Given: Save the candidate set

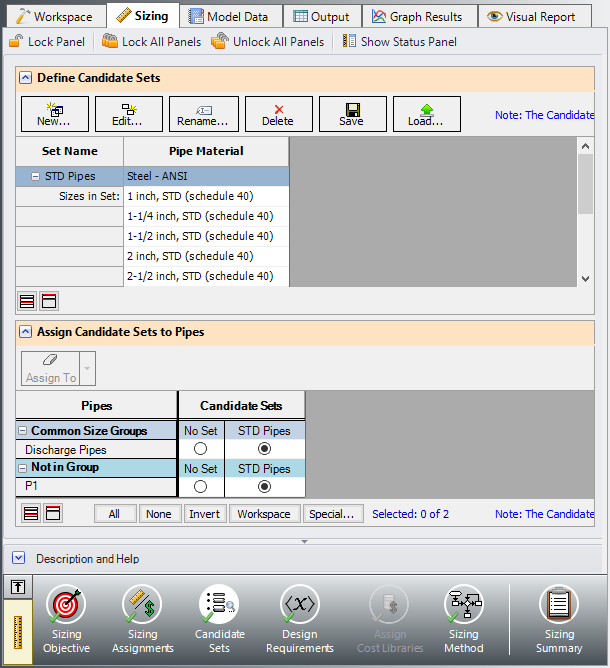Looking at the screenshot, I should tap(352, 114).
